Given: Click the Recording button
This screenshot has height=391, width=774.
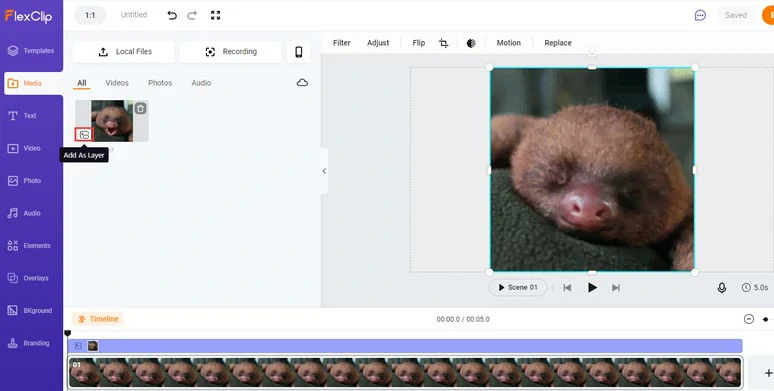Looking at the screenshot, I should pos(231,52).
